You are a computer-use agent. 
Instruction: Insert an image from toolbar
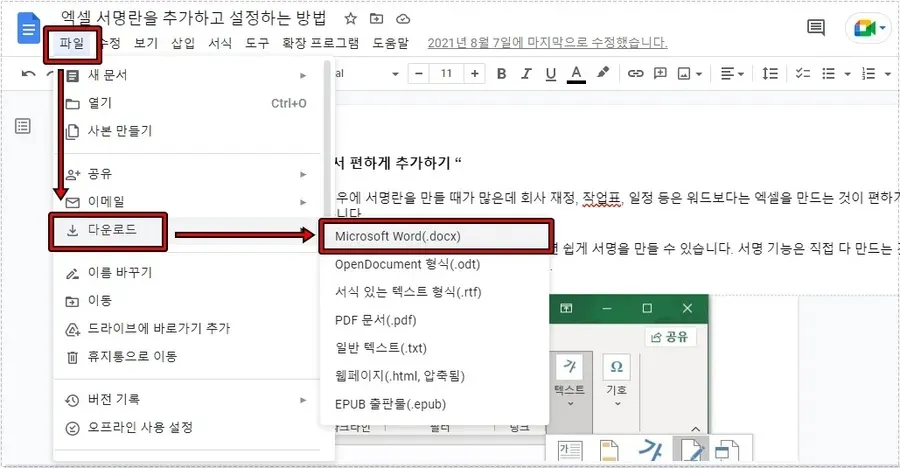pos(684,74)
